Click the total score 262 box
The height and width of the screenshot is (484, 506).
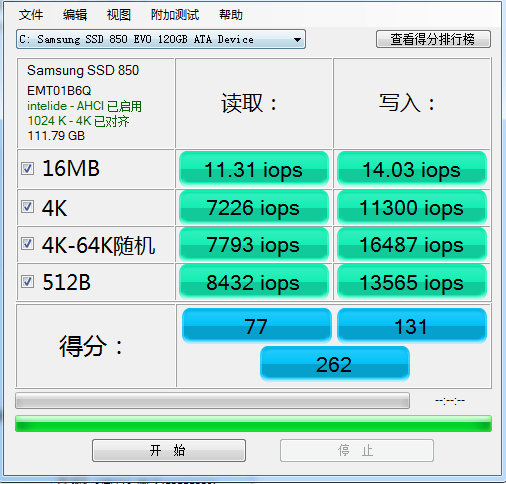point(335,364)
